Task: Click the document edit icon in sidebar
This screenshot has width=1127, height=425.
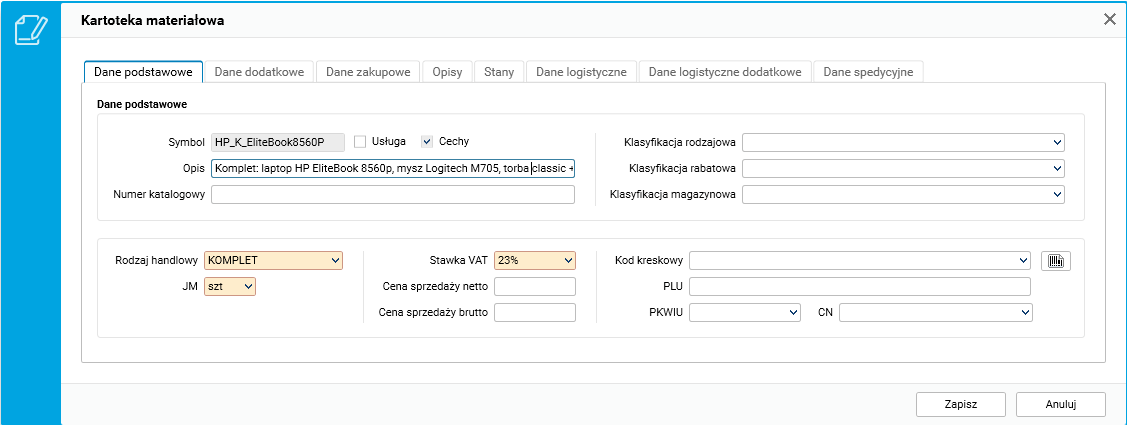Action: point(31,29)
